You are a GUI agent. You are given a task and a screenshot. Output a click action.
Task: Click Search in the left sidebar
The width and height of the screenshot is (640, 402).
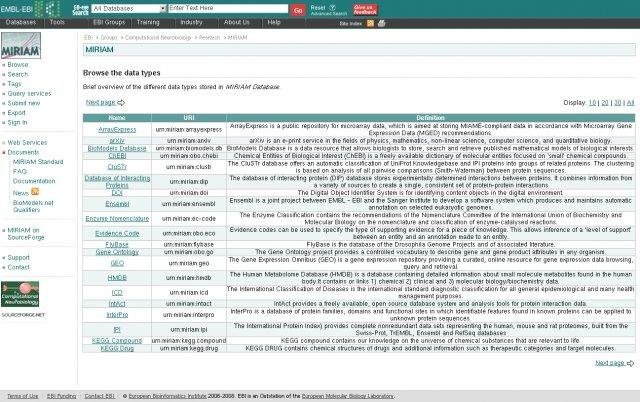pos(18,74)
